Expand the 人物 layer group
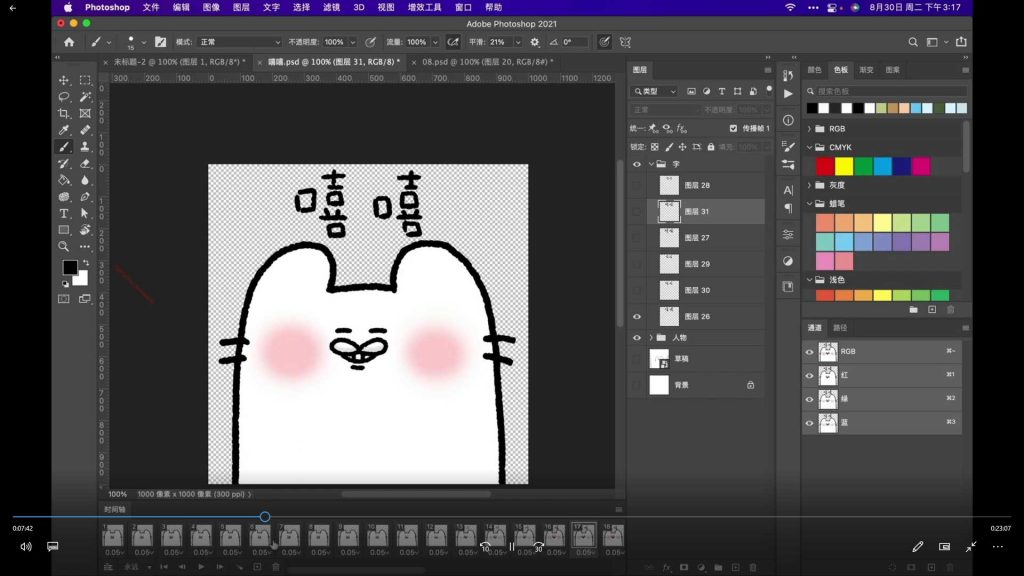Image resolution: width=1024 pixels, height=576 pixels. (651, 338)
